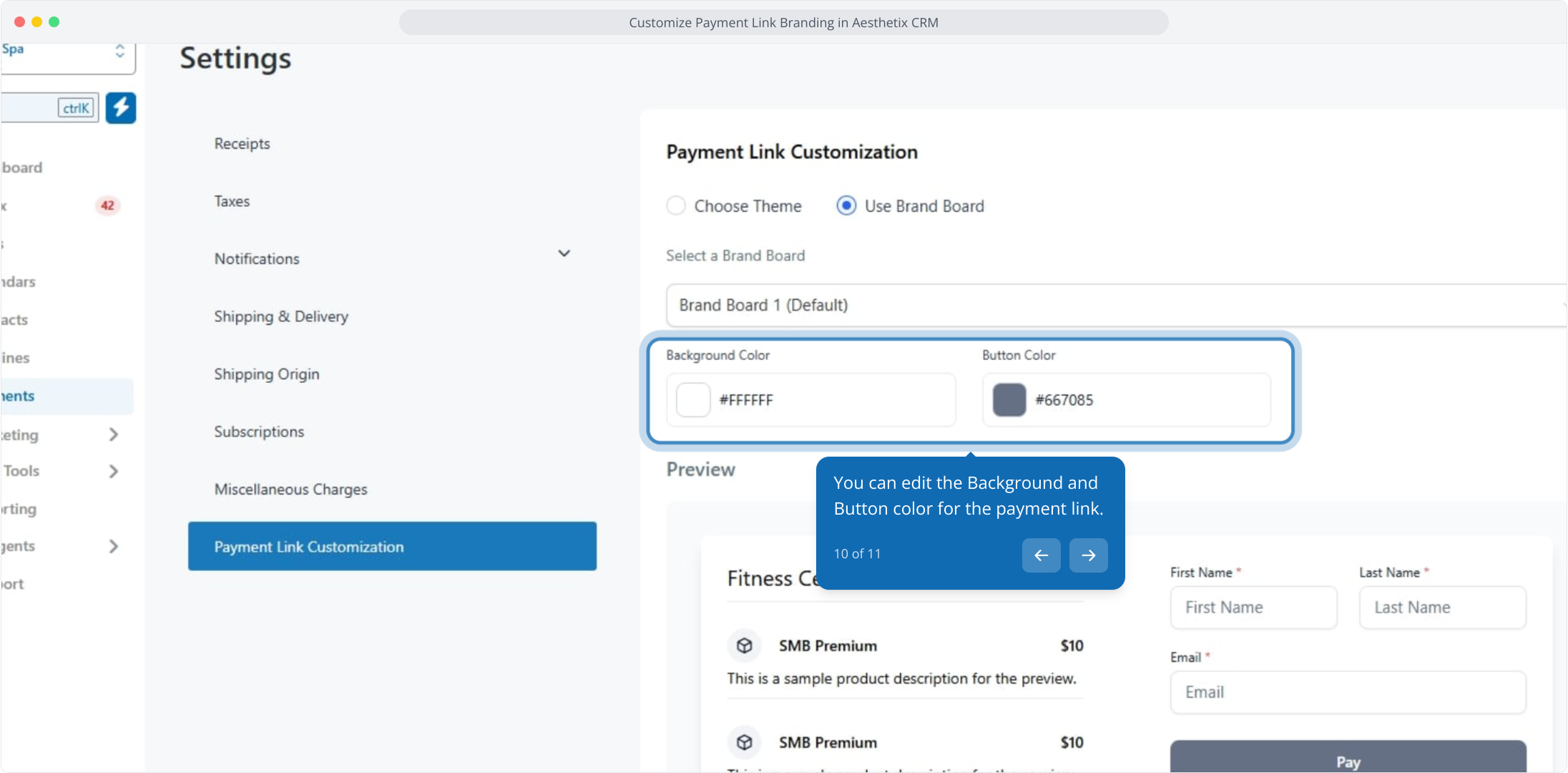The height and width of the screenshot is (773, 1568).
Task: Click the ctrlK shortcut badge in search
Action: coord(77,108)
